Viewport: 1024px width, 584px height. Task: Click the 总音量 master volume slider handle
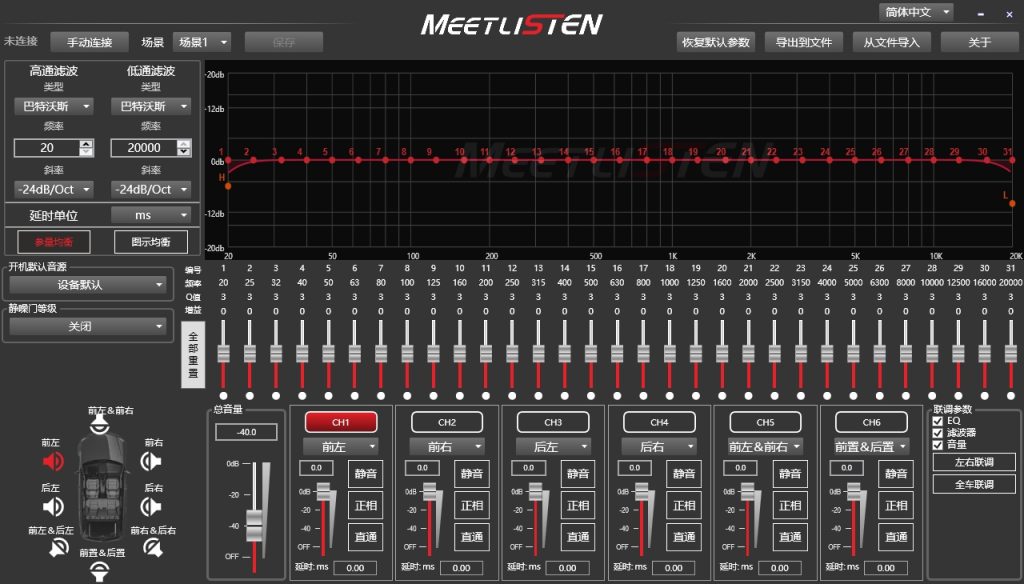pos(254,527)
